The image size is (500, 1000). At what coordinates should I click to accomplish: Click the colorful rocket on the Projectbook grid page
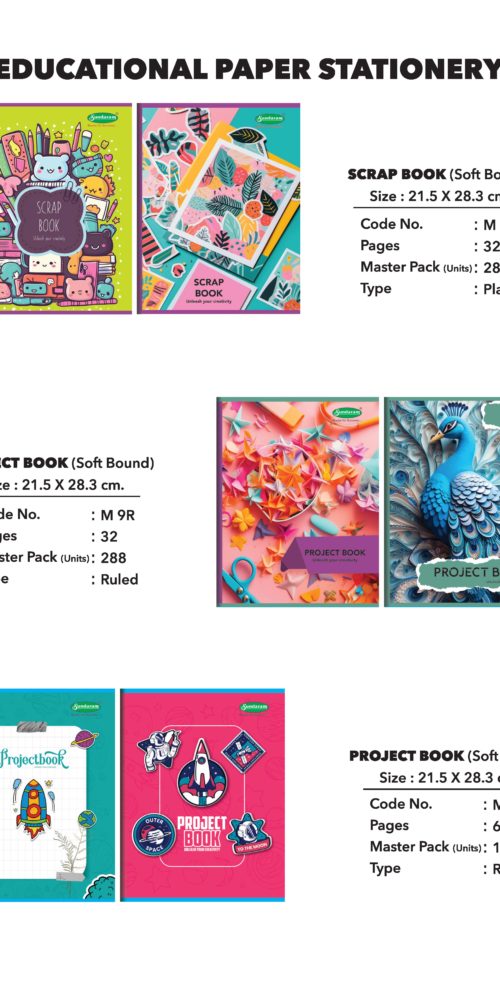(x=33, y=808)
